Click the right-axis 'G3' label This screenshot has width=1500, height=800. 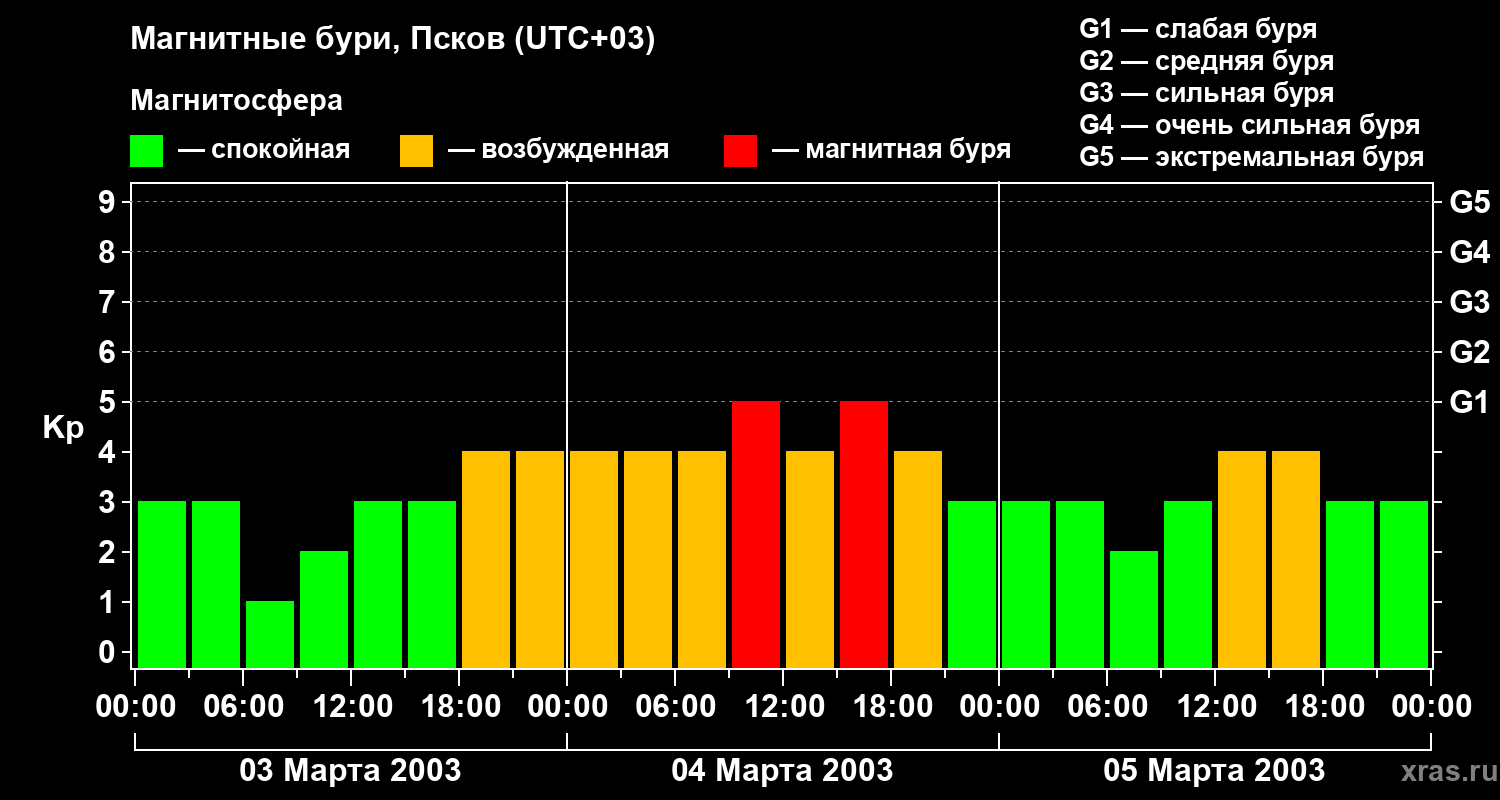1469,302
